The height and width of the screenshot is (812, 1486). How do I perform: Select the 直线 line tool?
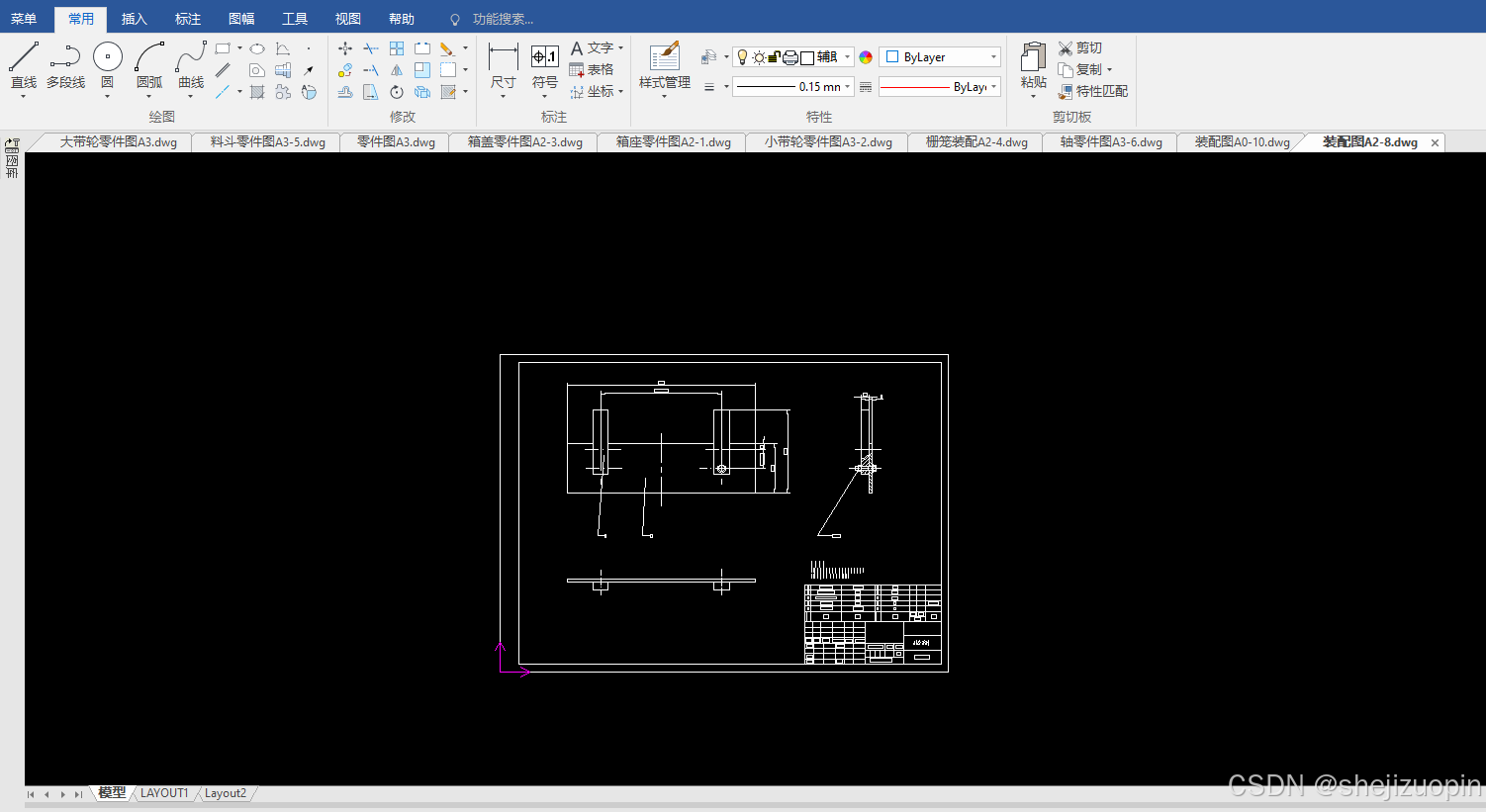pyautogui.click(x=24, y=65)
